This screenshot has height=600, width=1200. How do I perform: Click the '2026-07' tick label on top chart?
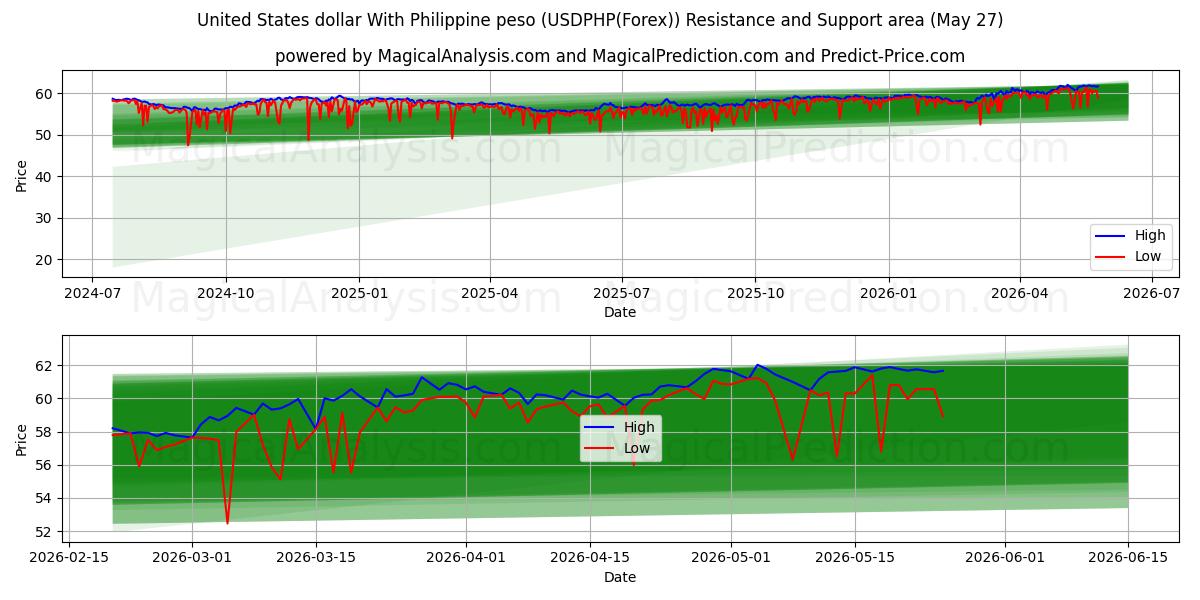pos(1151,293)
